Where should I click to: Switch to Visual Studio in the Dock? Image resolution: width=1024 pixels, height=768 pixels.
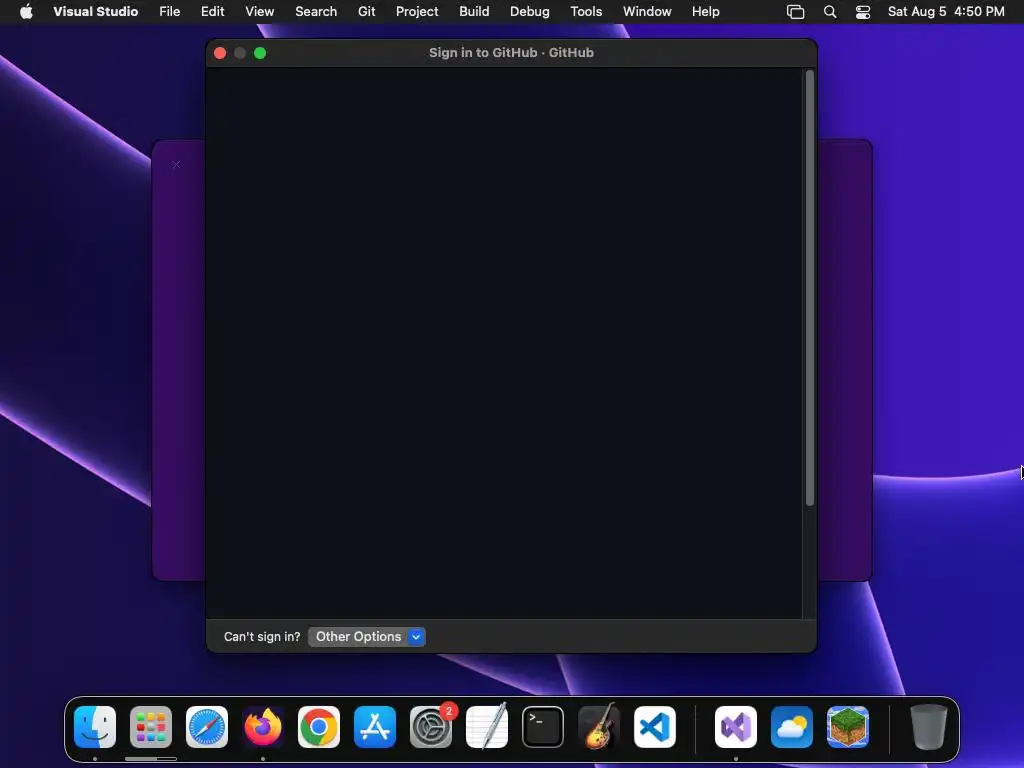[x=736, y=727]
